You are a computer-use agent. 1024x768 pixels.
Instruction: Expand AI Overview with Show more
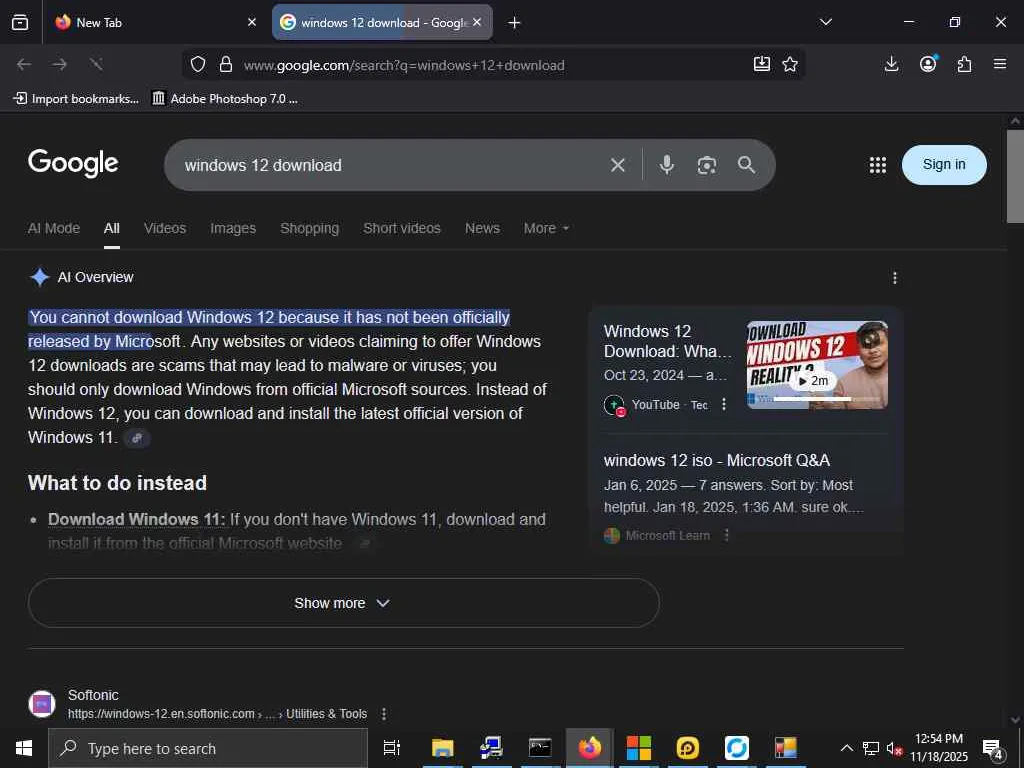(344, 603)
